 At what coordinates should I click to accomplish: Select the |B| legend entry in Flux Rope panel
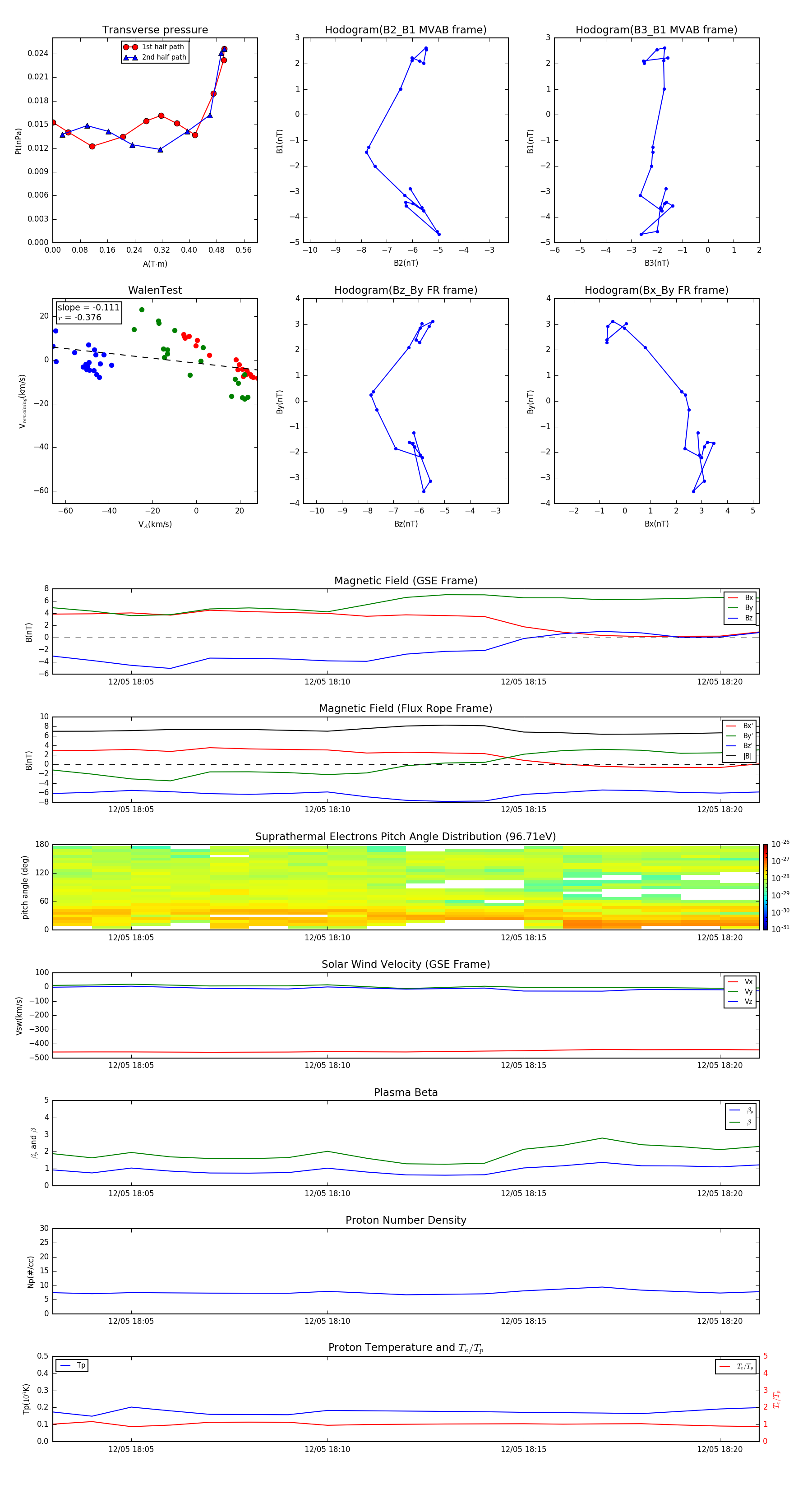(740, 756)
